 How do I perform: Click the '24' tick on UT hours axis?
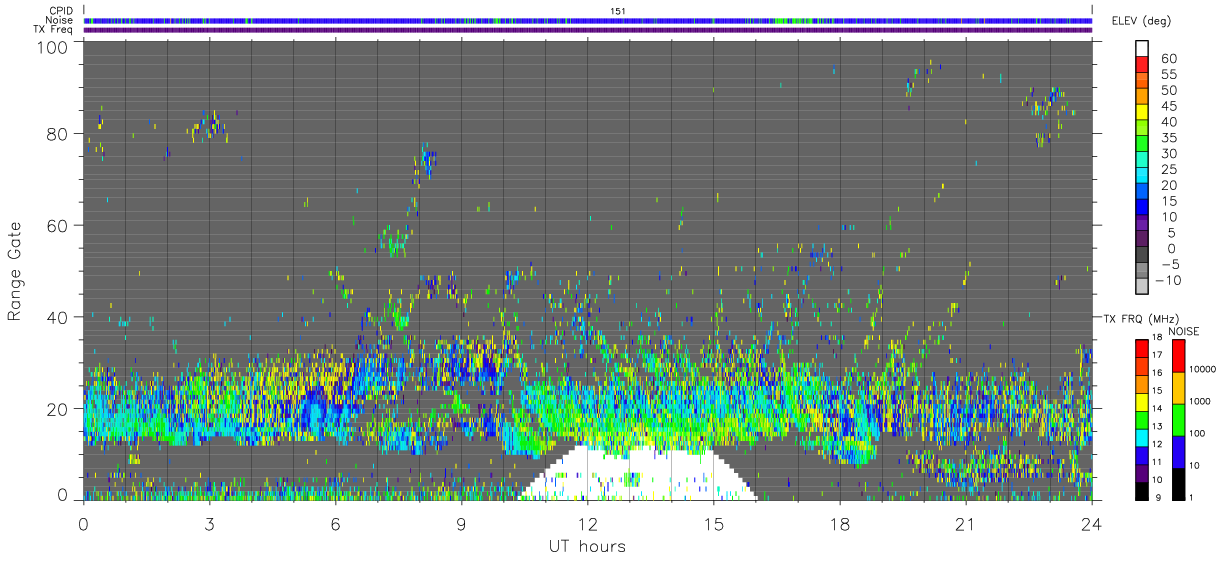1092,523
